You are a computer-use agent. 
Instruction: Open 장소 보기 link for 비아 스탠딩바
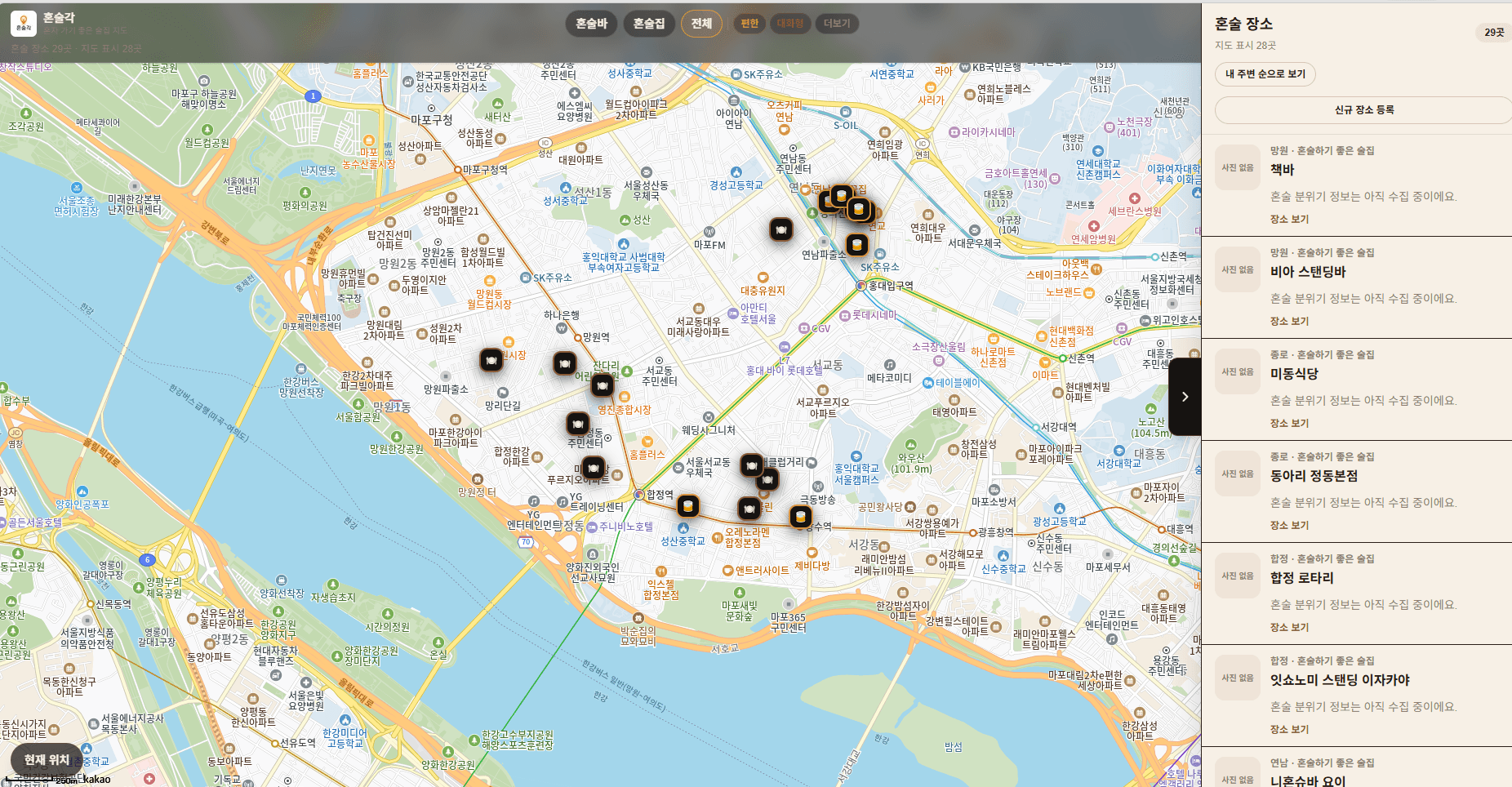pos(1289,322)
